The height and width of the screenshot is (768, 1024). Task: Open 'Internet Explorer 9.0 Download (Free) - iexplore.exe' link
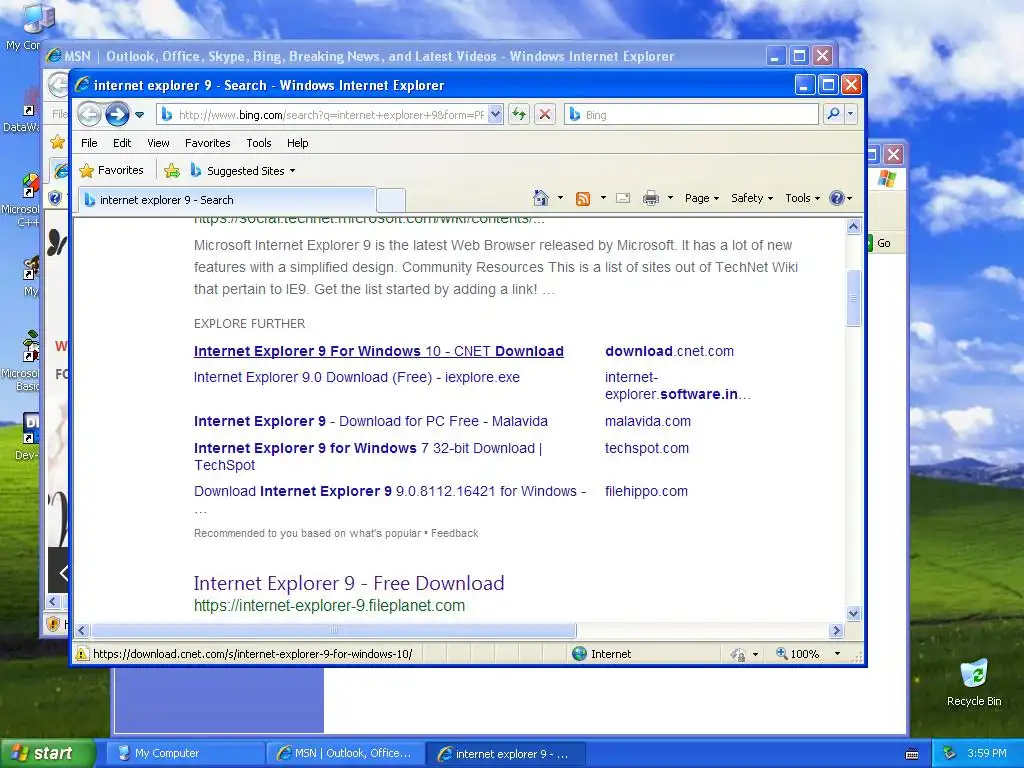(x=357, y=377)
